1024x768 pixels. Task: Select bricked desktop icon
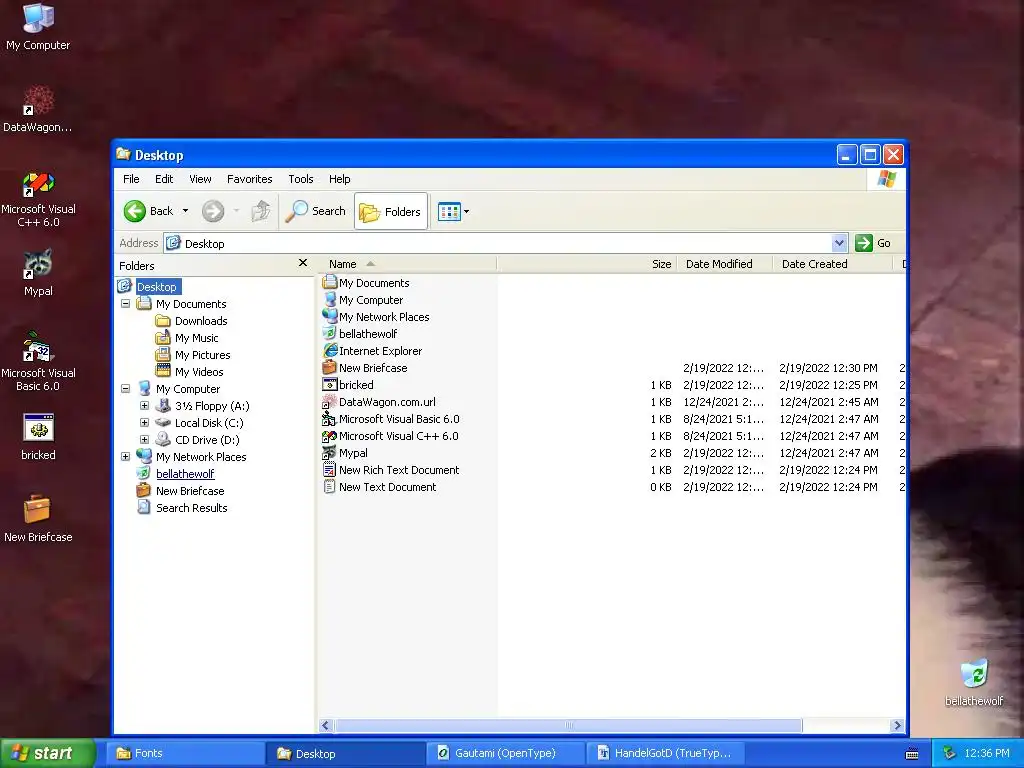[x=38, y=437]
